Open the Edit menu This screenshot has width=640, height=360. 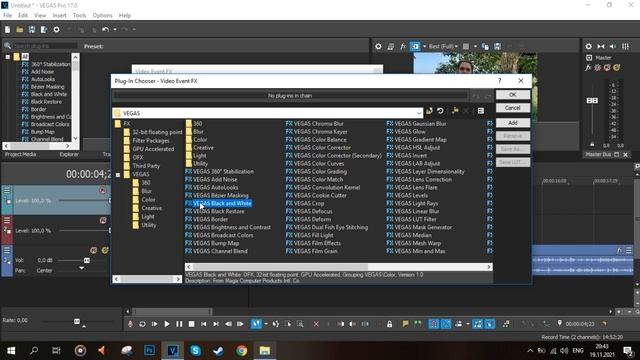[23, 16]
